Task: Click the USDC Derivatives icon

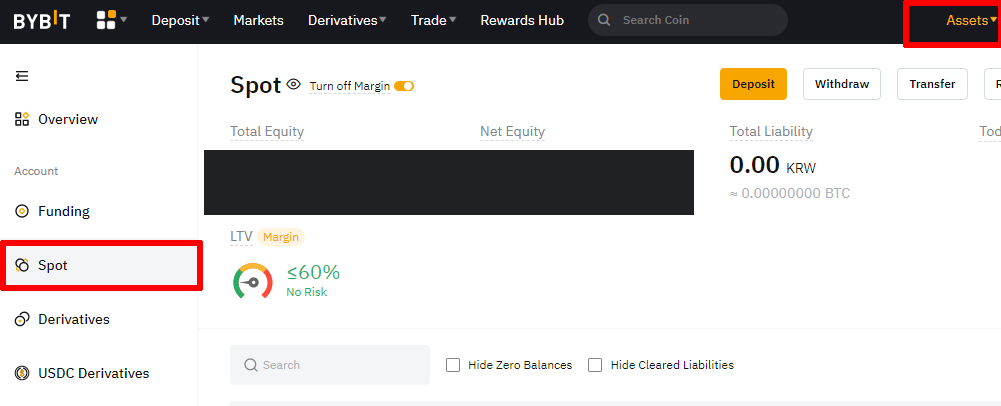Action: 22,373
